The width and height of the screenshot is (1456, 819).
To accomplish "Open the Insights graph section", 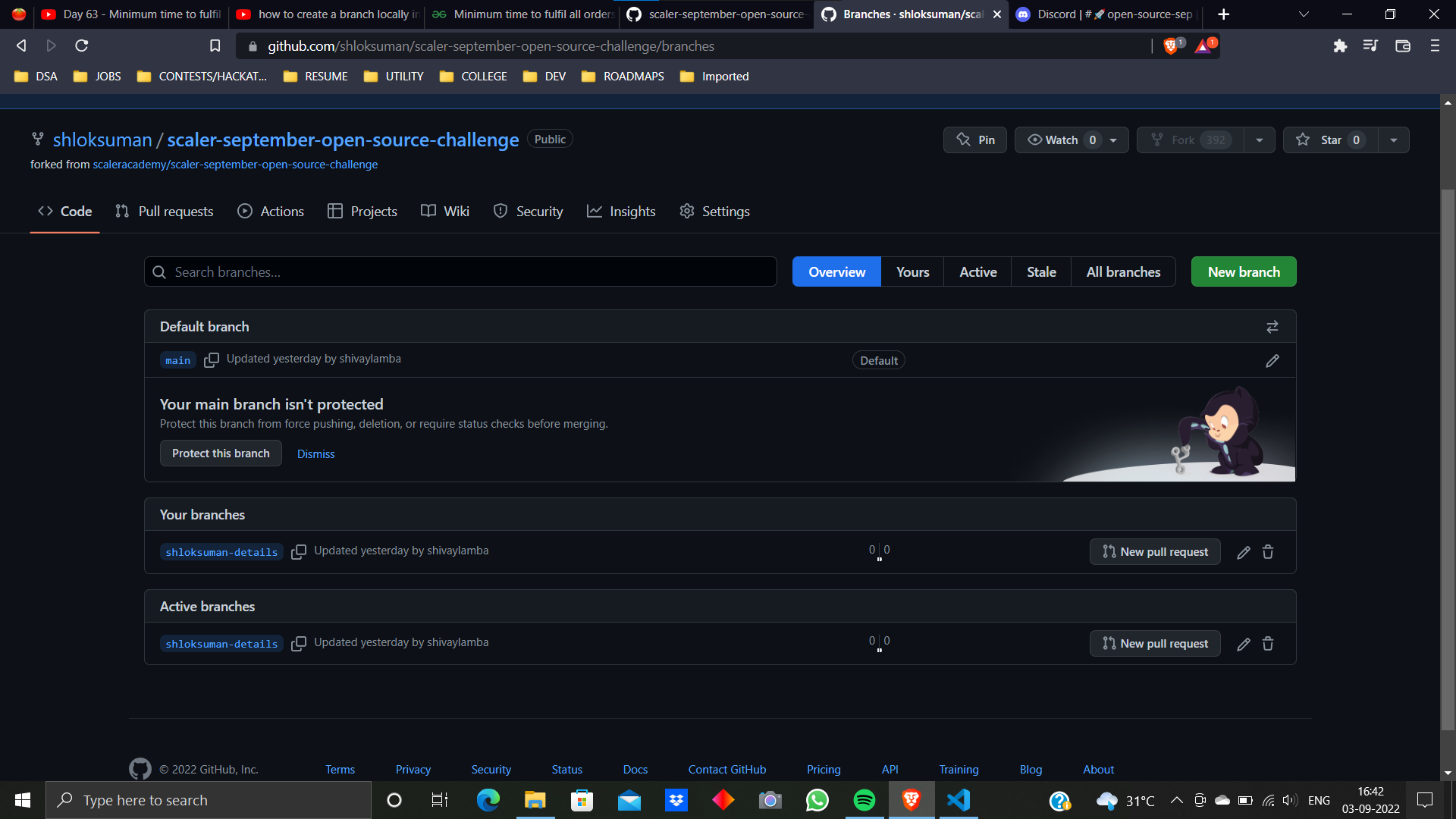I will (621, 211).
